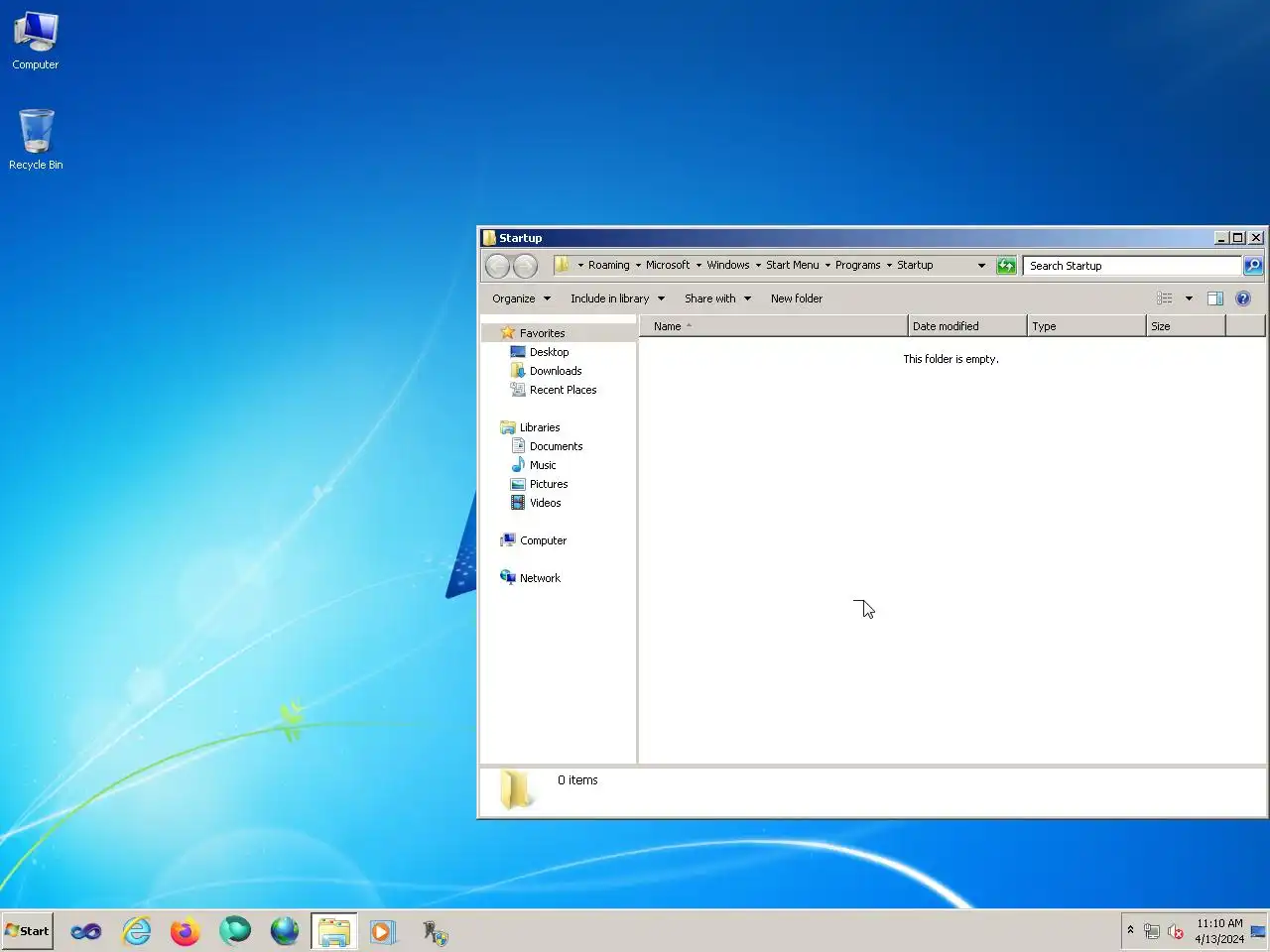Sort by the Type column header
The width and height of the screenshot is (1270, 952).
point(1086,326)
